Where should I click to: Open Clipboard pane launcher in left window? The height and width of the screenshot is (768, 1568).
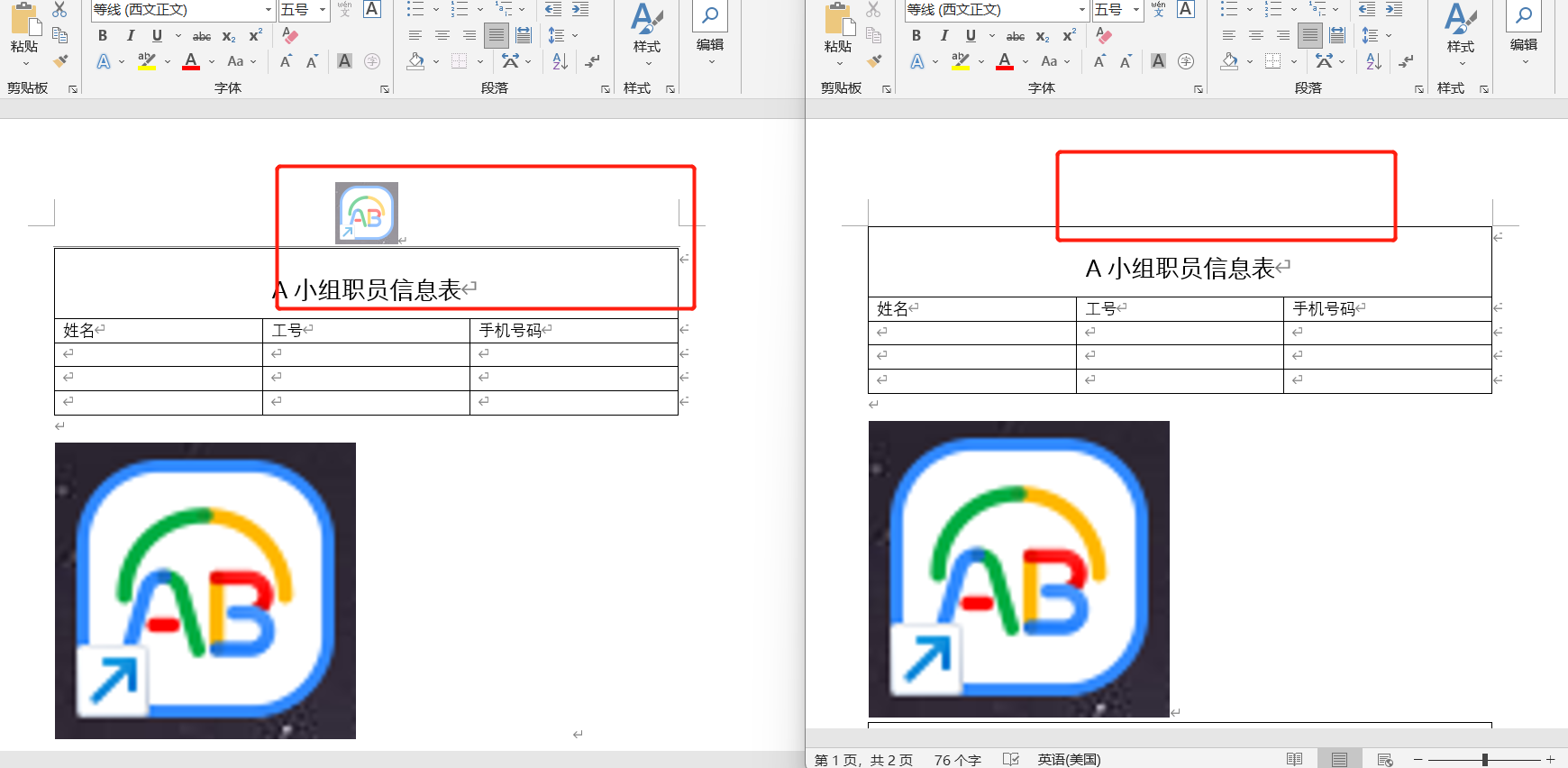point(73,89)
